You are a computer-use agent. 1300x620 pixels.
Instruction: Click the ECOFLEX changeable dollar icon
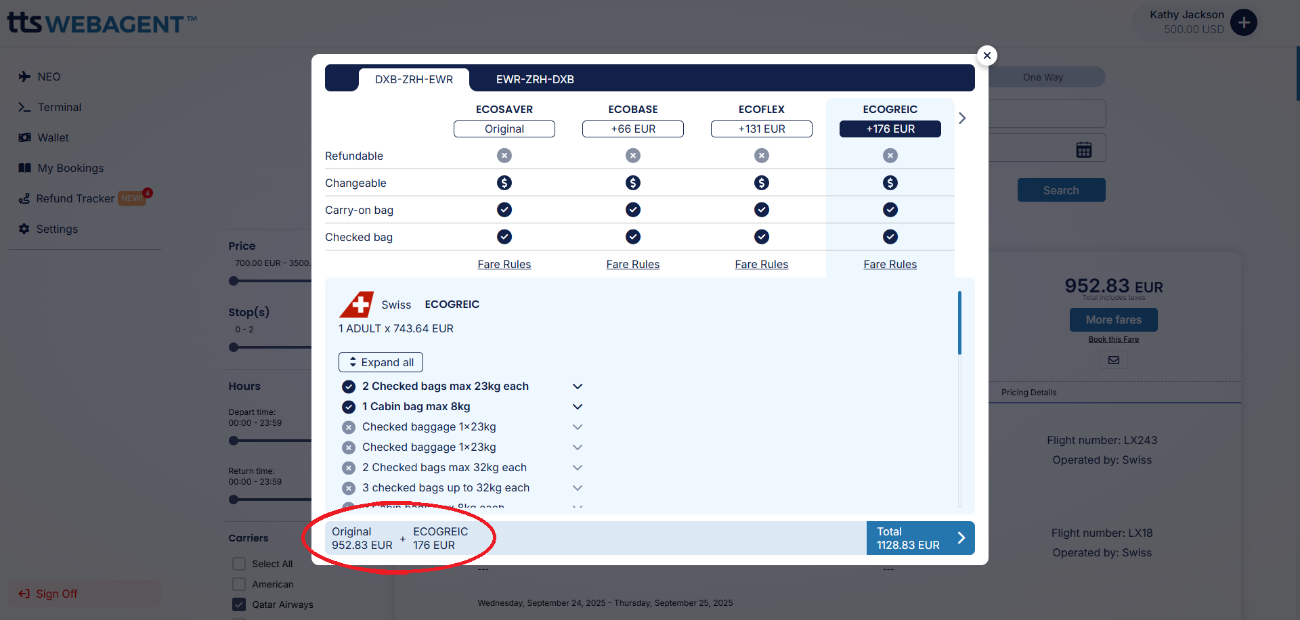[761, 183]
